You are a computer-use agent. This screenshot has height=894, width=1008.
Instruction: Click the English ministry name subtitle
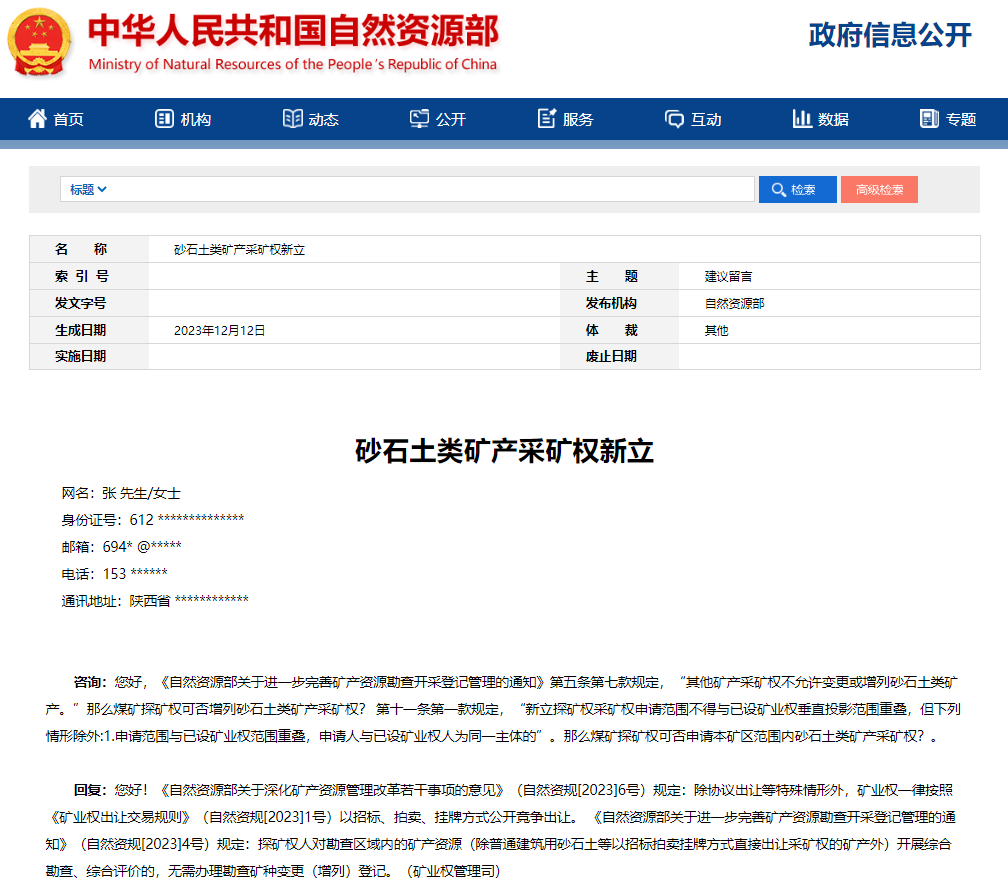(292, 64)
